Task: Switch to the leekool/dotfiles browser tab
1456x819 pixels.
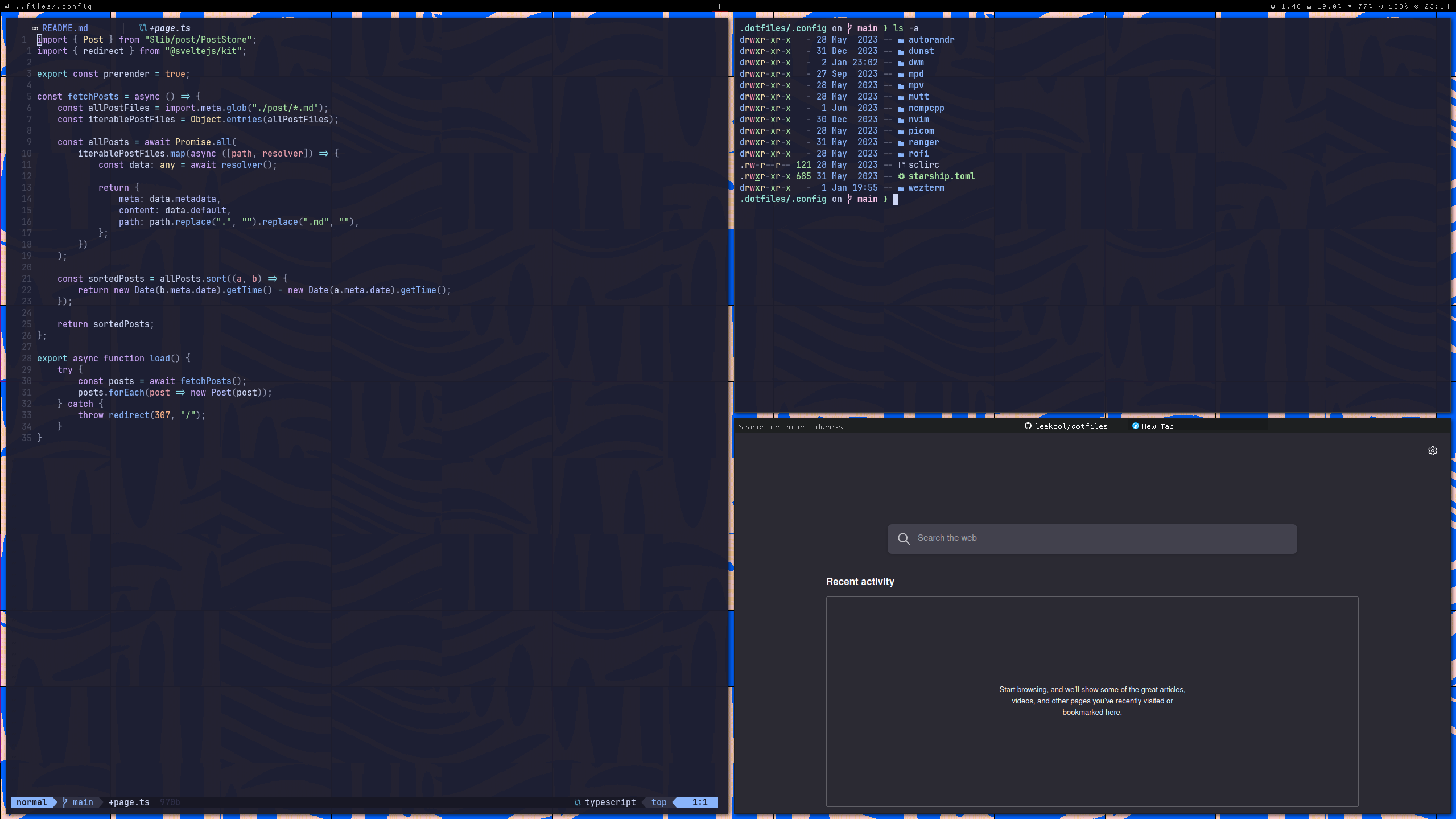Action: [x=1071, y=426]
